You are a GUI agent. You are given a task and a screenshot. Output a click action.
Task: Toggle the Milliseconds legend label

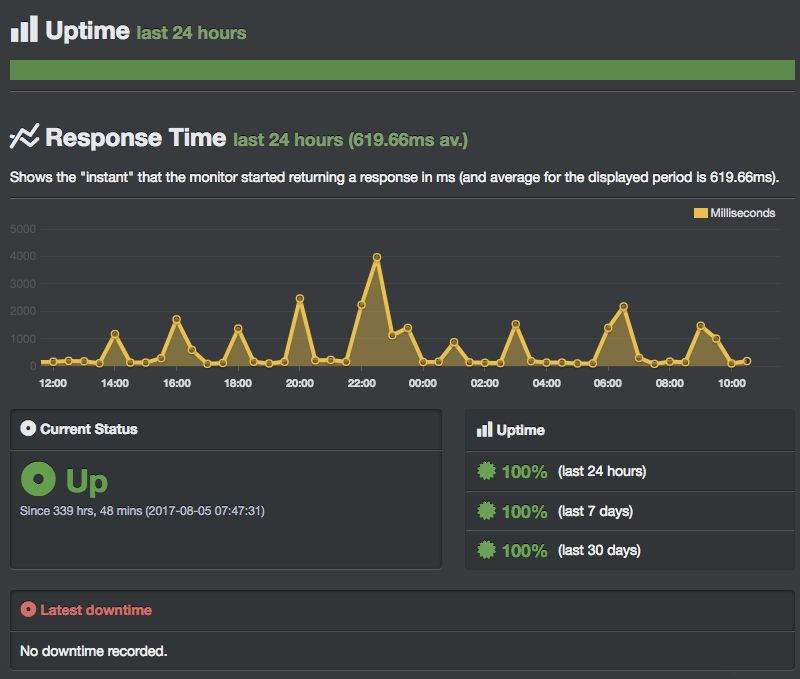click(x=742, y=213)
